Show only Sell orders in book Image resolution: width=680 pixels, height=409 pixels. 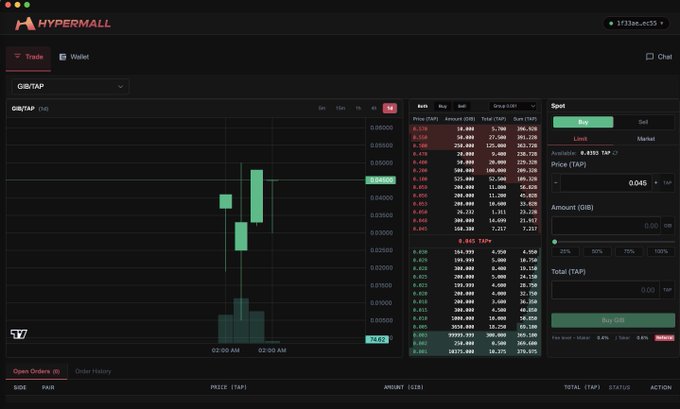[462, 106]
